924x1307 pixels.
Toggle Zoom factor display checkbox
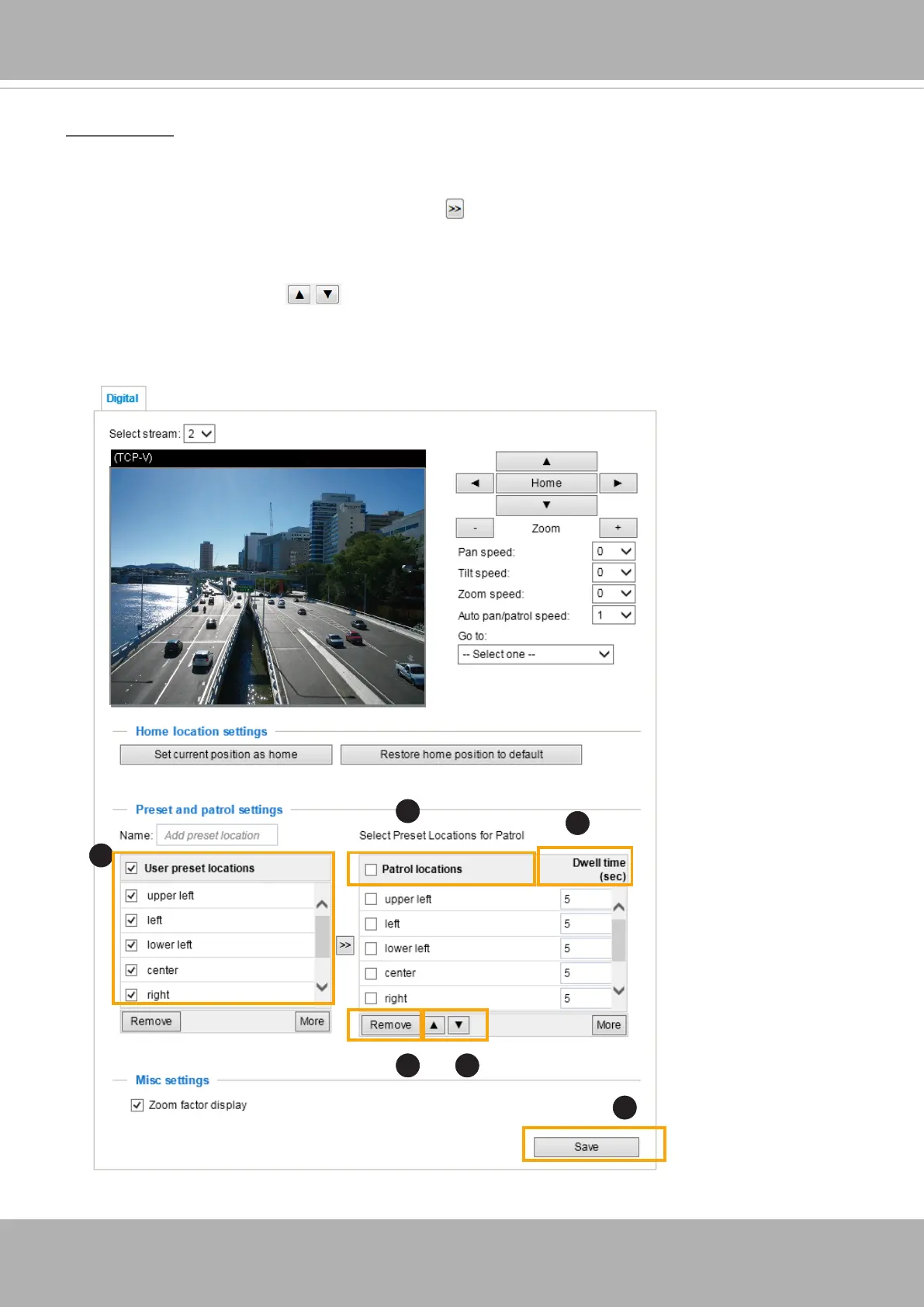coord(137,1105)
